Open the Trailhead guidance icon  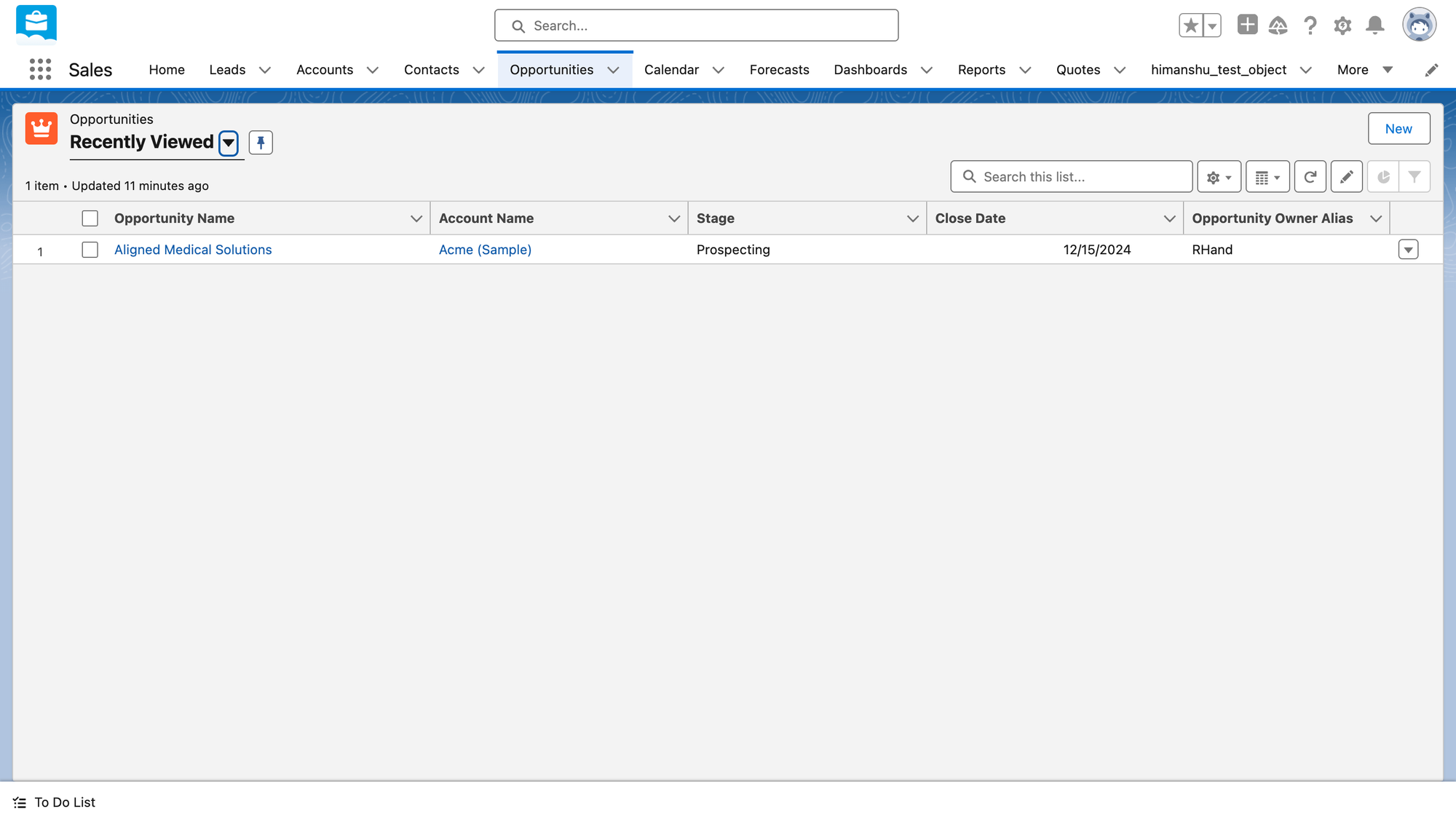[x=1278, y=25]
